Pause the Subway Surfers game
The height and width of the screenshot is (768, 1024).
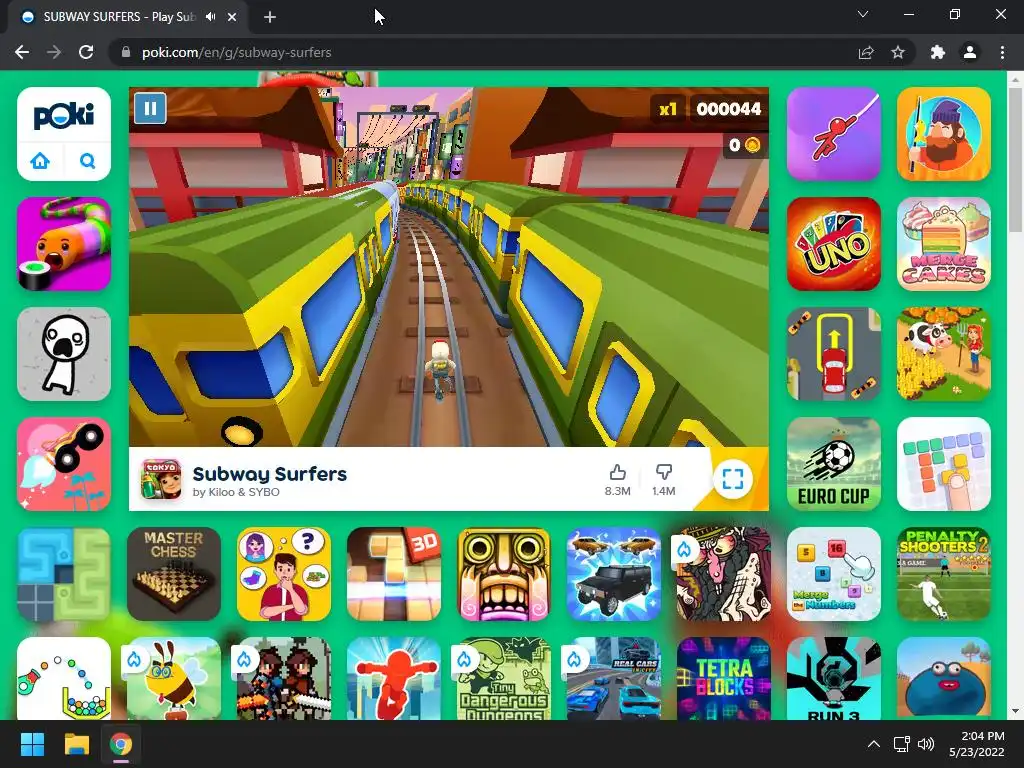click(x=150, y=108)
